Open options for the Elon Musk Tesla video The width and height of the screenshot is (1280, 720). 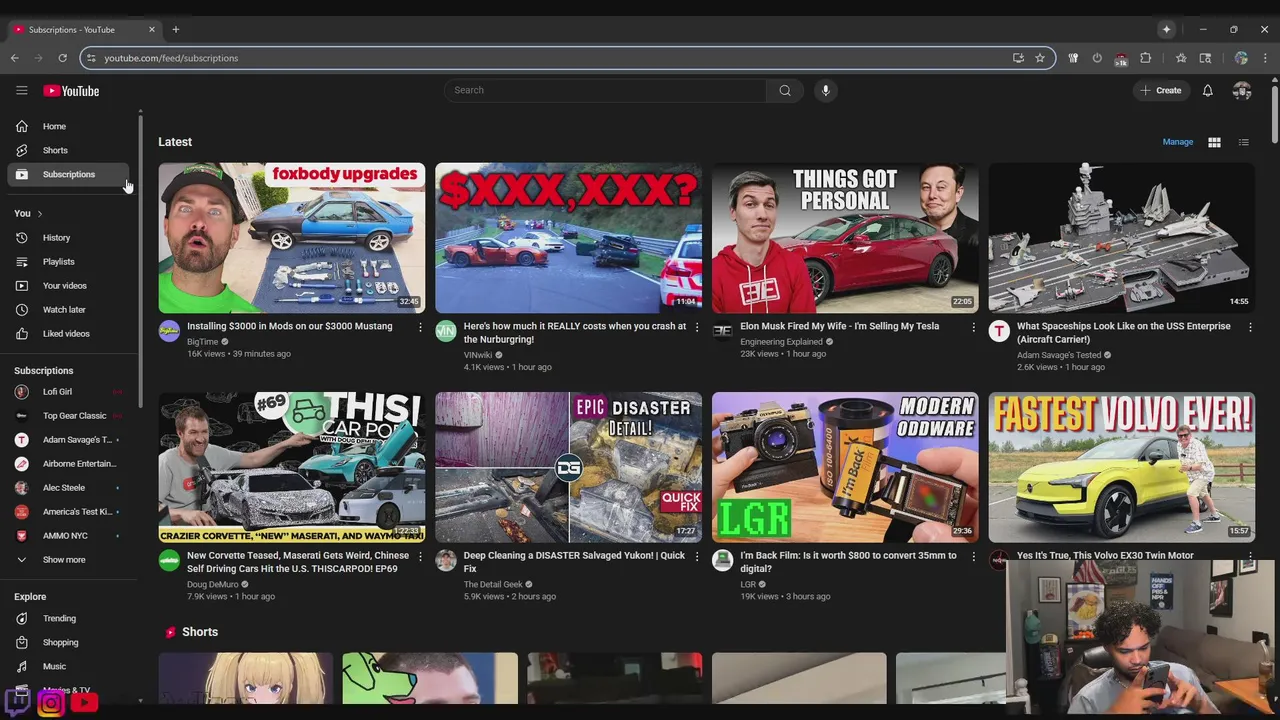pyautogui.click(x=974, y=328)
